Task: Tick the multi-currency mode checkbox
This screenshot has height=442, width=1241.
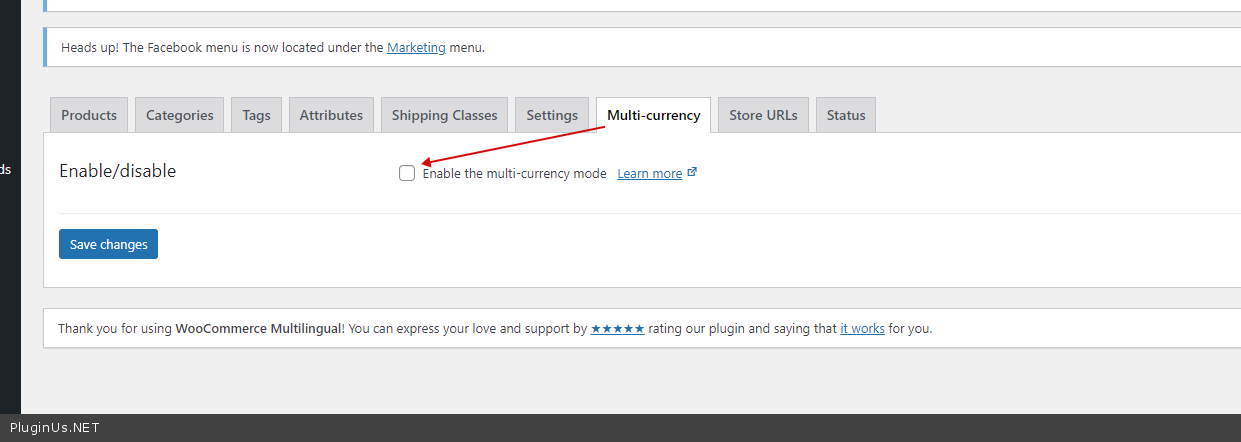Action: [x=407, y=173]
